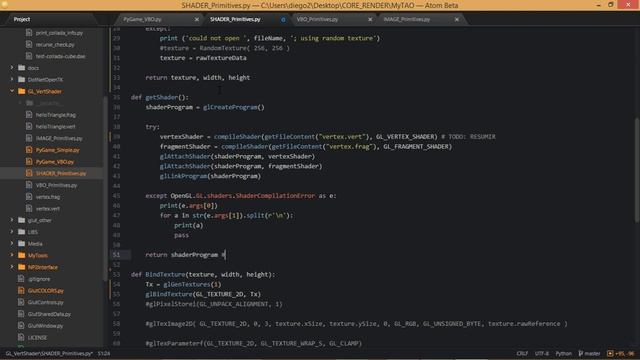Click the NPZInterface folder icon
Screen dimensions: 640x360
point(22,267)
